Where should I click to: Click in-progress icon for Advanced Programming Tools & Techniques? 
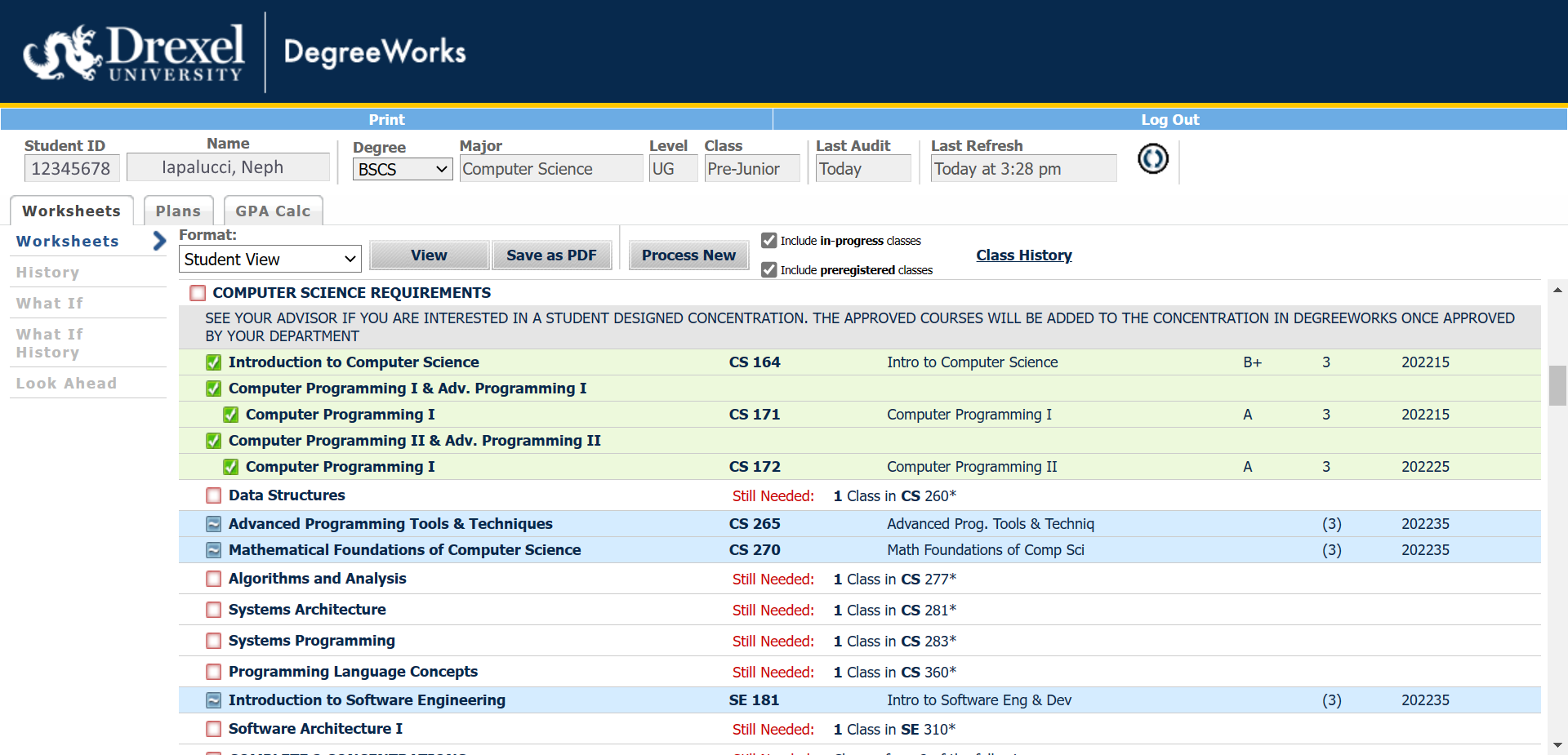pos(214,524)
